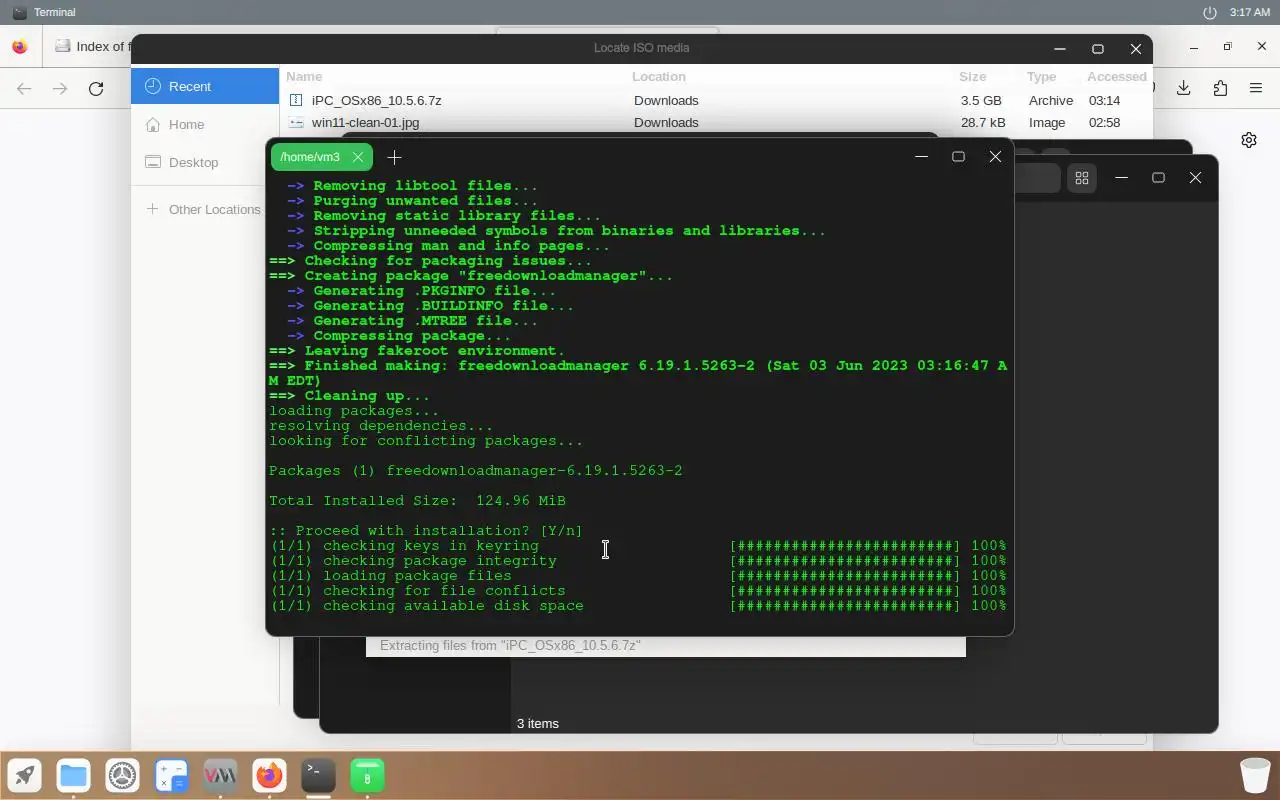
Task: Click the "Extracting files from" progress label
Action: (x=510, y=645)
